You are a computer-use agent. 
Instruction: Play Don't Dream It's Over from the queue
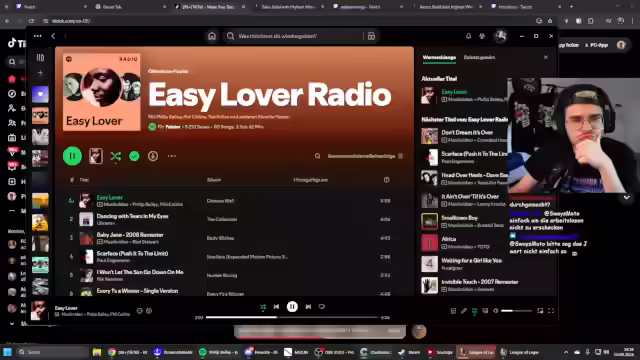coord(429,136)
